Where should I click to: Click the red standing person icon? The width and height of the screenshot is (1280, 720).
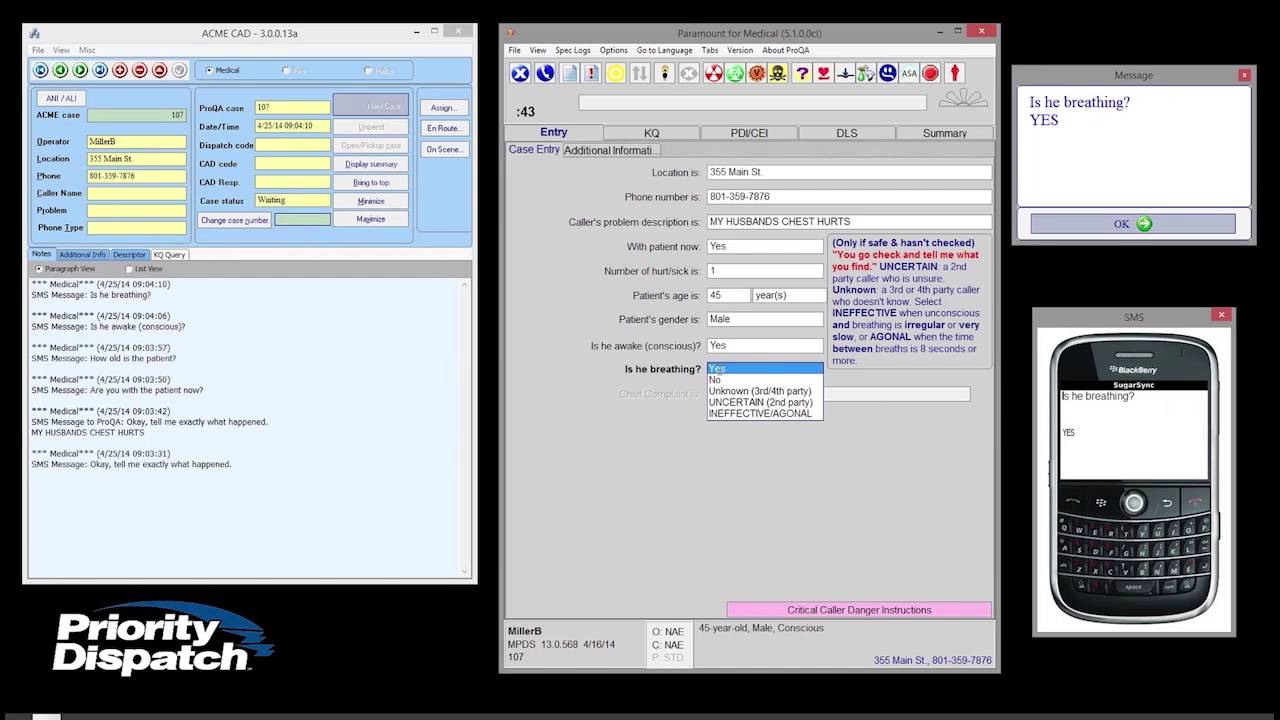(955, 73)
